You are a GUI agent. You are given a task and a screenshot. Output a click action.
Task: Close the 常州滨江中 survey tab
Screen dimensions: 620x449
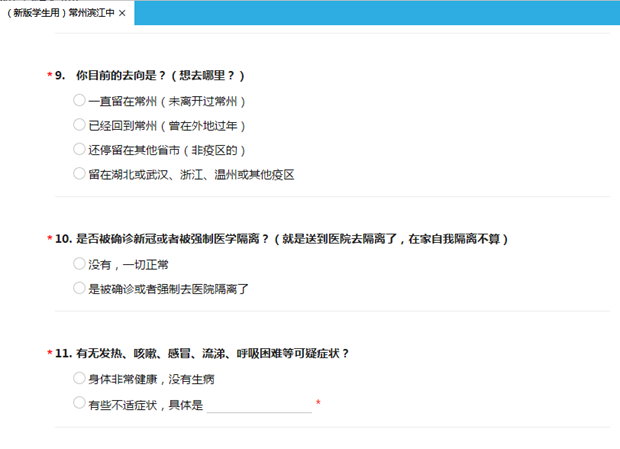[x=122, y=14]
